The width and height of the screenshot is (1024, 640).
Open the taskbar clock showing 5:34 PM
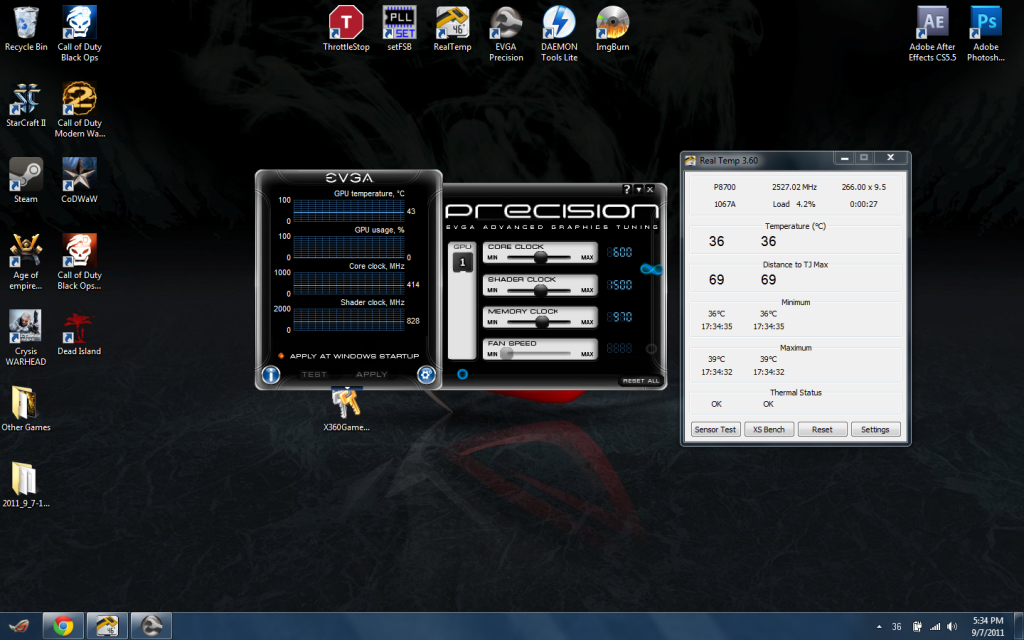(x=987, y=626)
